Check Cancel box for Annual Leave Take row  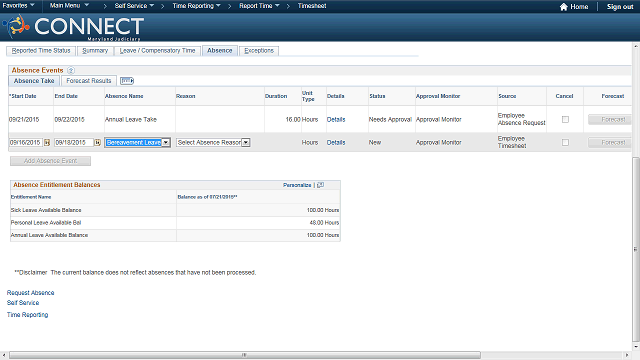coord(565,120)
